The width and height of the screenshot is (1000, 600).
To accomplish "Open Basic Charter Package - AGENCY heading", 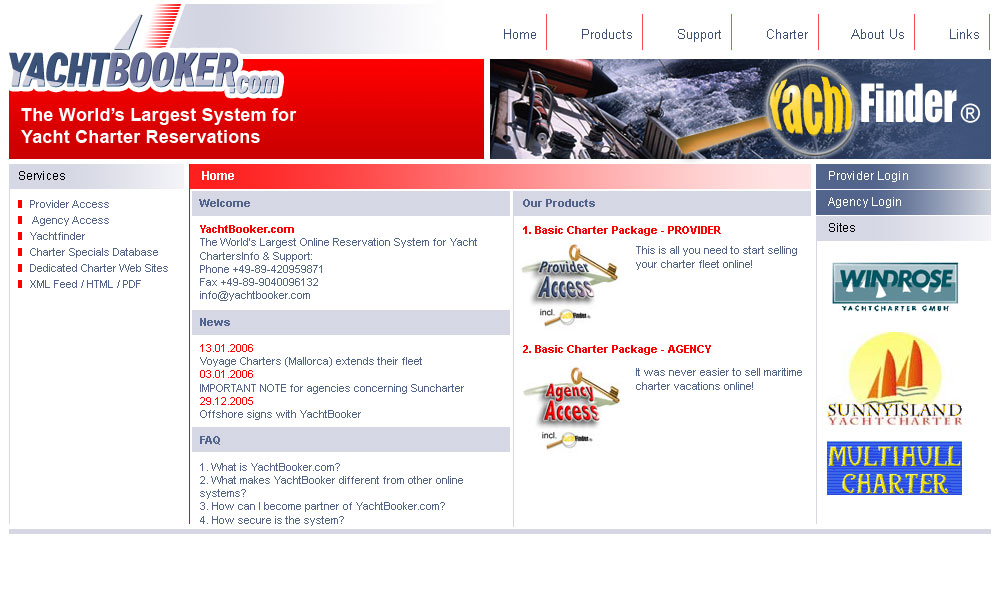I will [617, 349].
